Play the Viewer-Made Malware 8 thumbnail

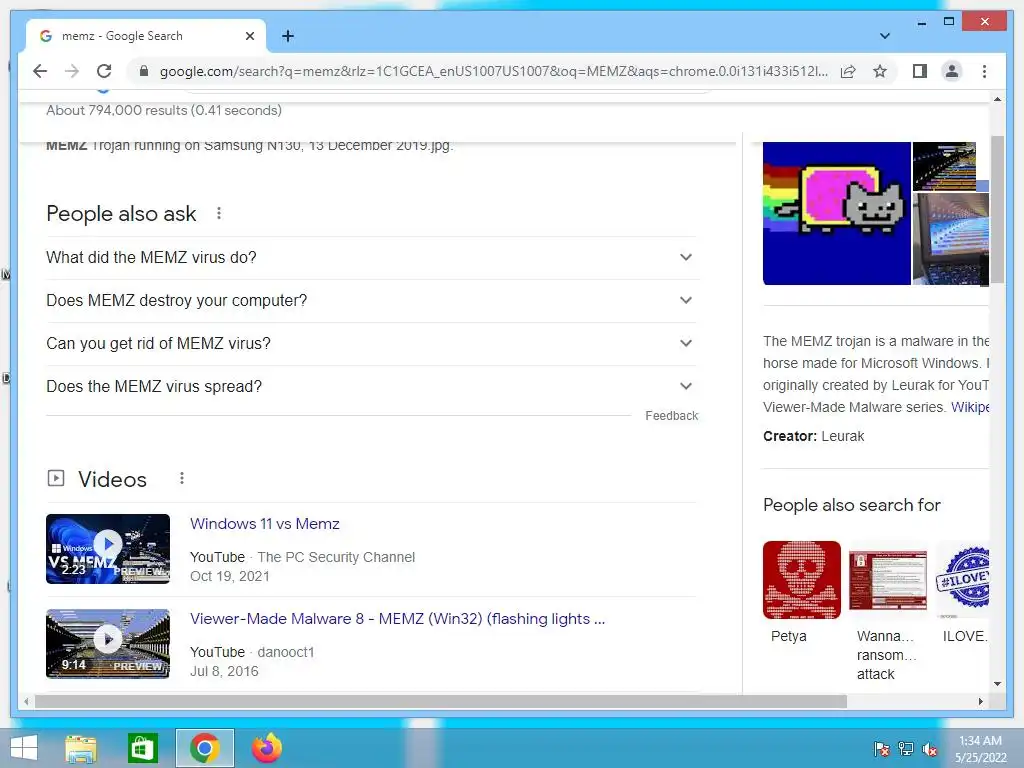(x=108, y=643)
